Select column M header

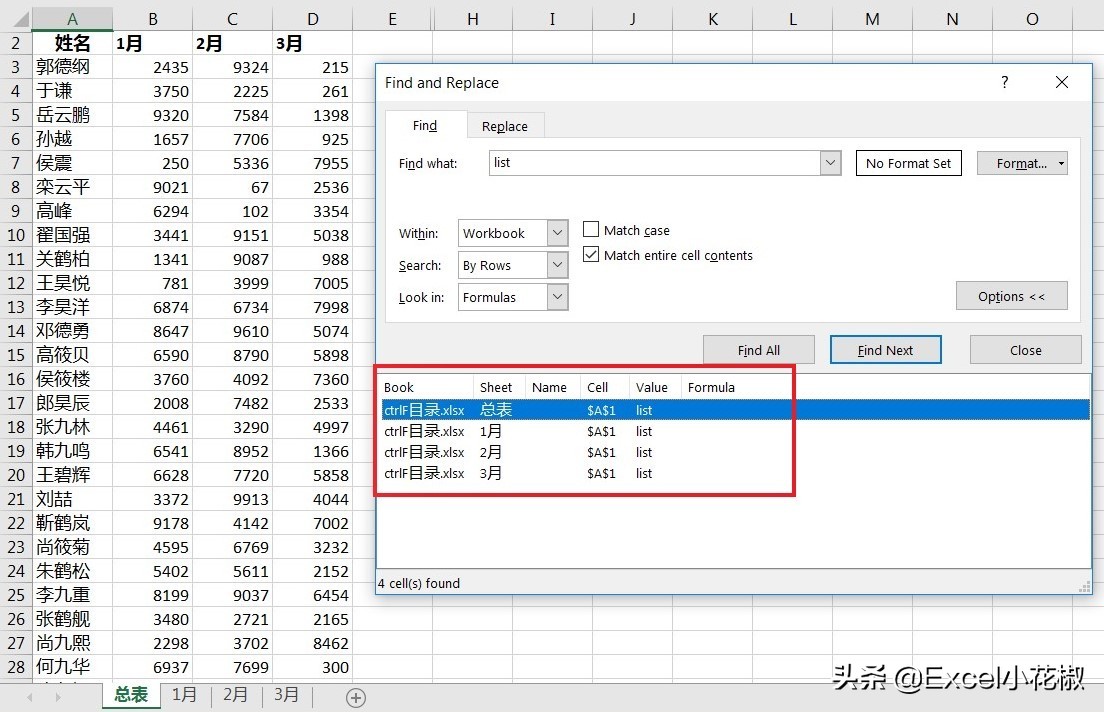[x=872, y=19]
